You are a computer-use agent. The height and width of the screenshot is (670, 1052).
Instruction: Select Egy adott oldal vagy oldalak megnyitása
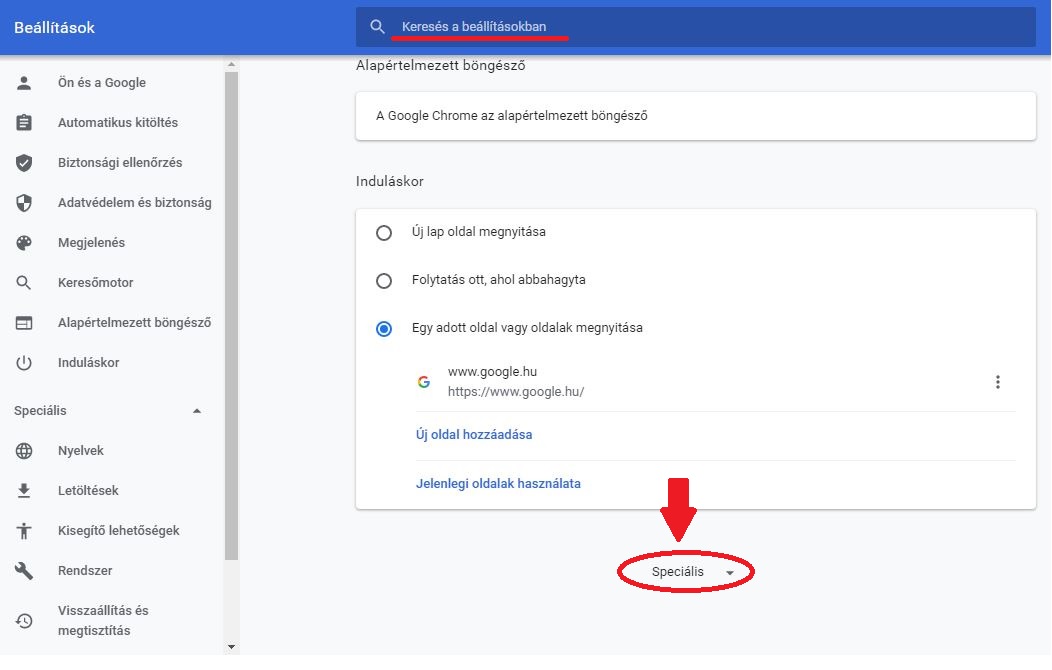384,328
